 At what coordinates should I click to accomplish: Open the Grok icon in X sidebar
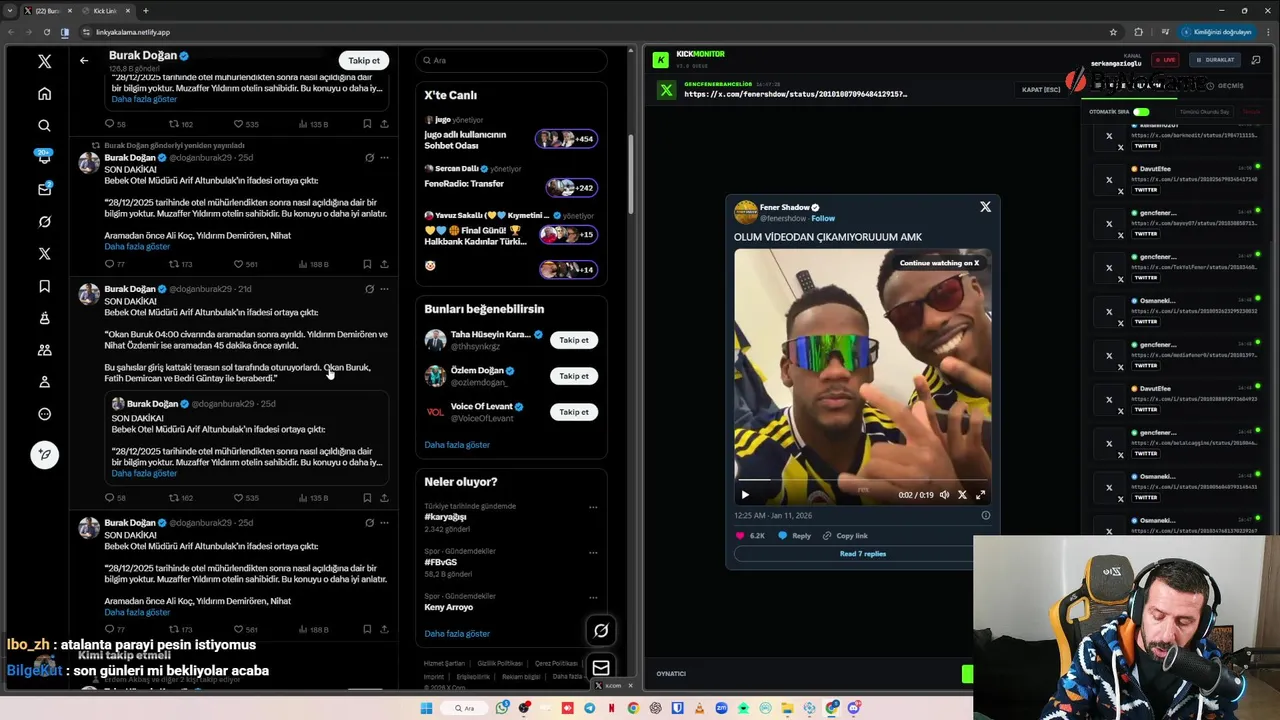[44, 222]
